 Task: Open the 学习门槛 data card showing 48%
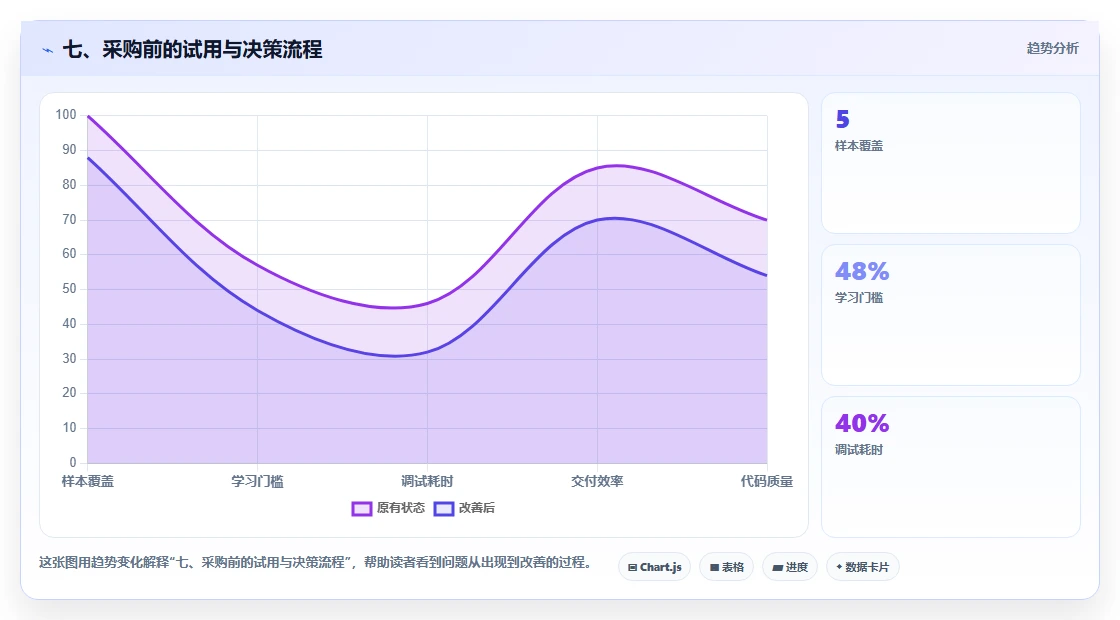pos(951,315)
